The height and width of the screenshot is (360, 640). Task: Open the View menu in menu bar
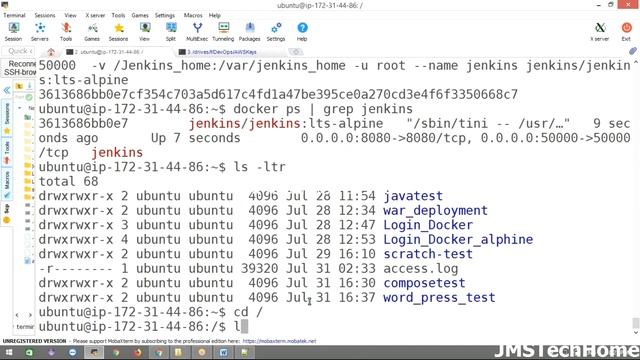point(70,15)
